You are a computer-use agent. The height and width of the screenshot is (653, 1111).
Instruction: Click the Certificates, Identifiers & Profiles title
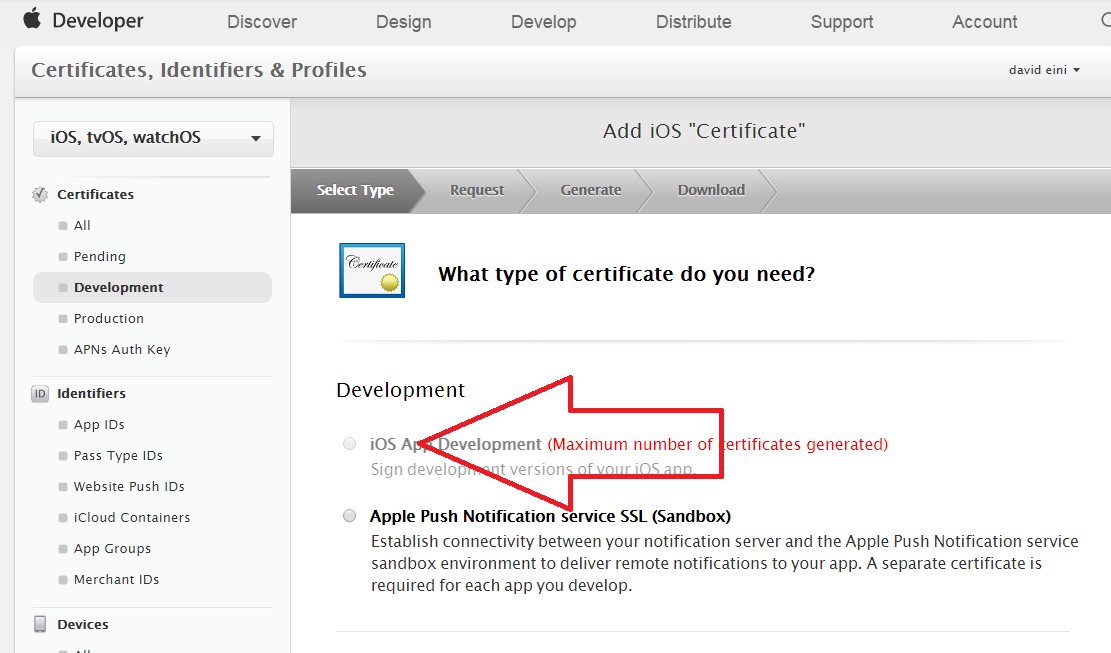pyautogui.click(x=199, y=70)
